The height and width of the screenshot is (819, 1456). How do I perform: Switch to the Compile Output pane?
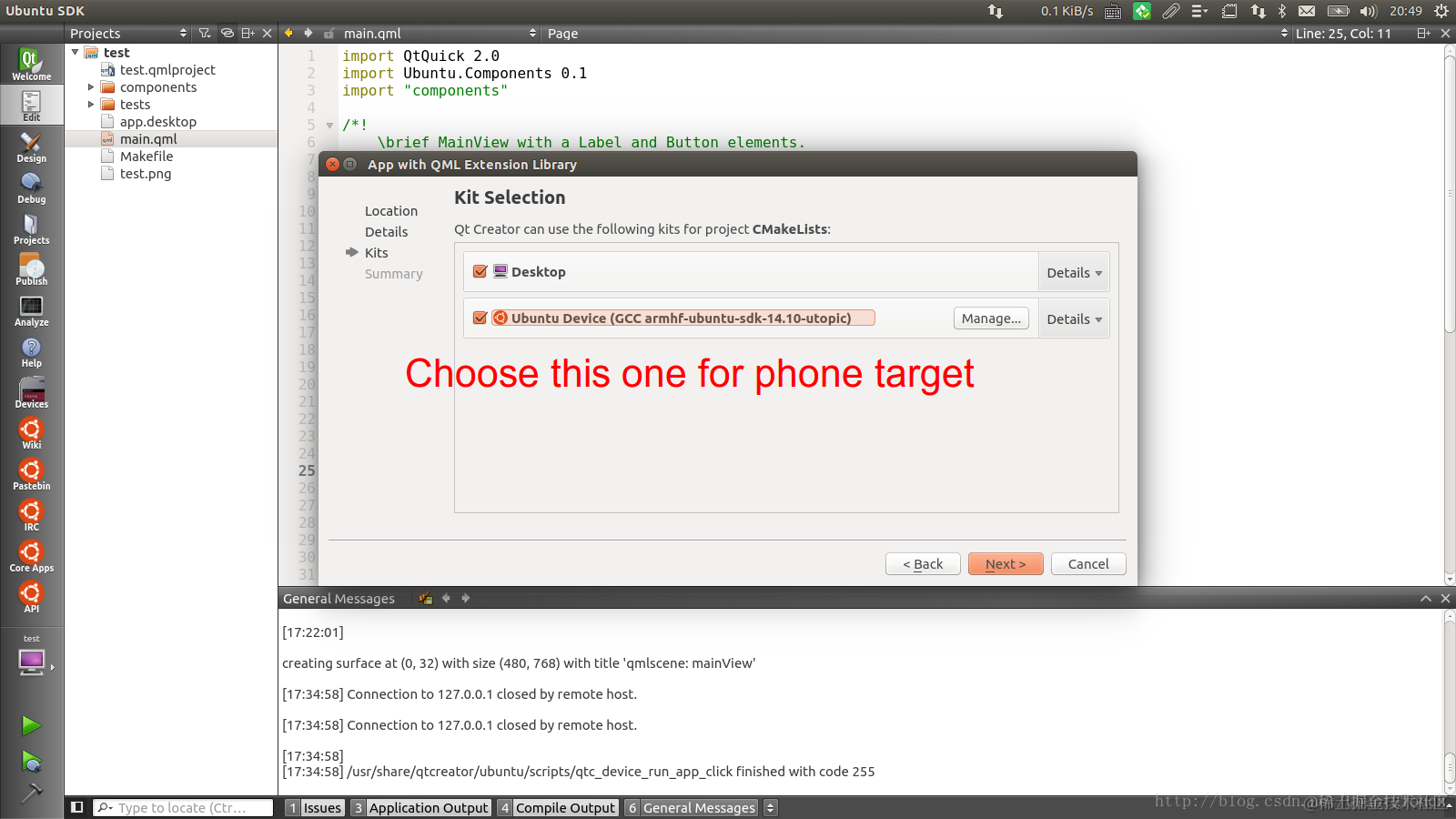tap(558, 807)
